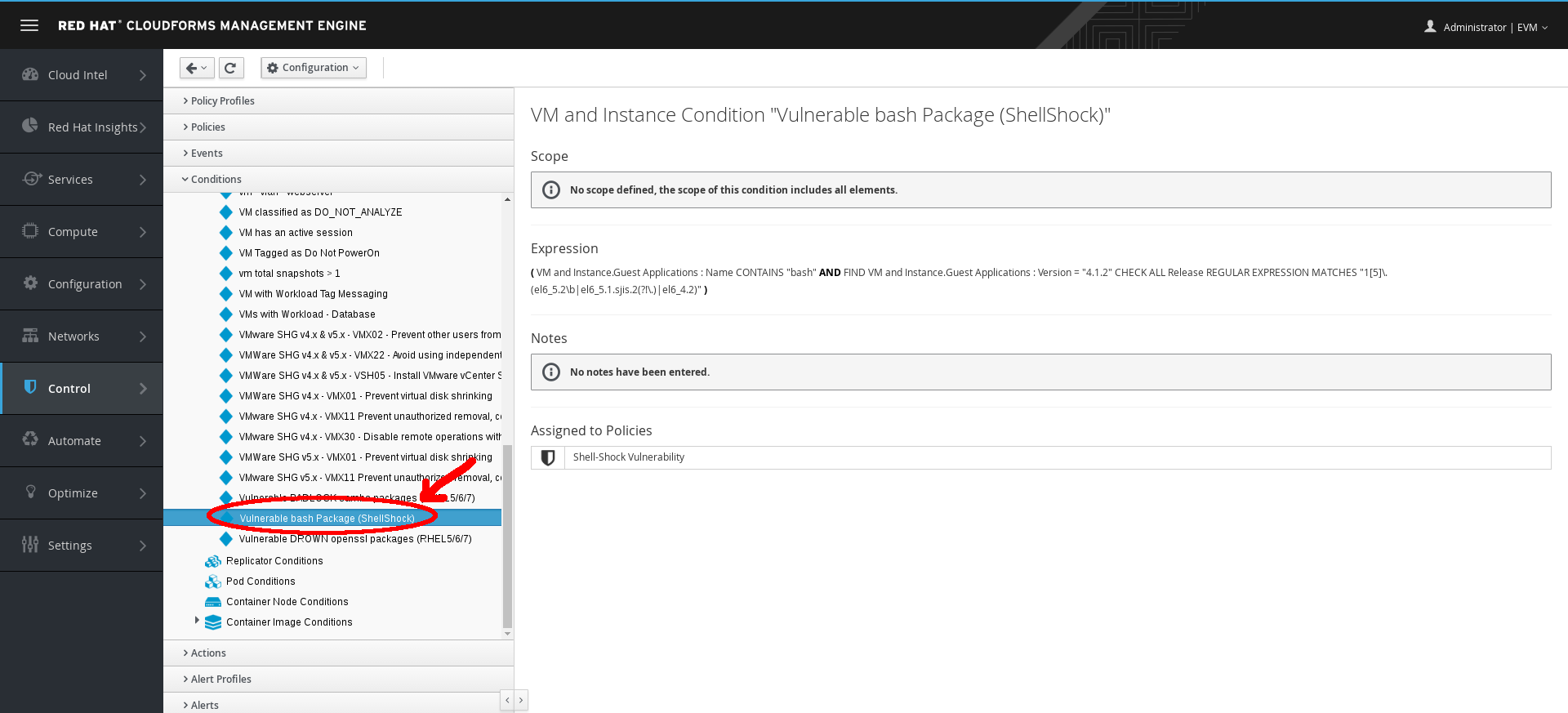1568x713 pixels.
Task: Click the Settings sliders icon
Action: click(x=30, y=544)
